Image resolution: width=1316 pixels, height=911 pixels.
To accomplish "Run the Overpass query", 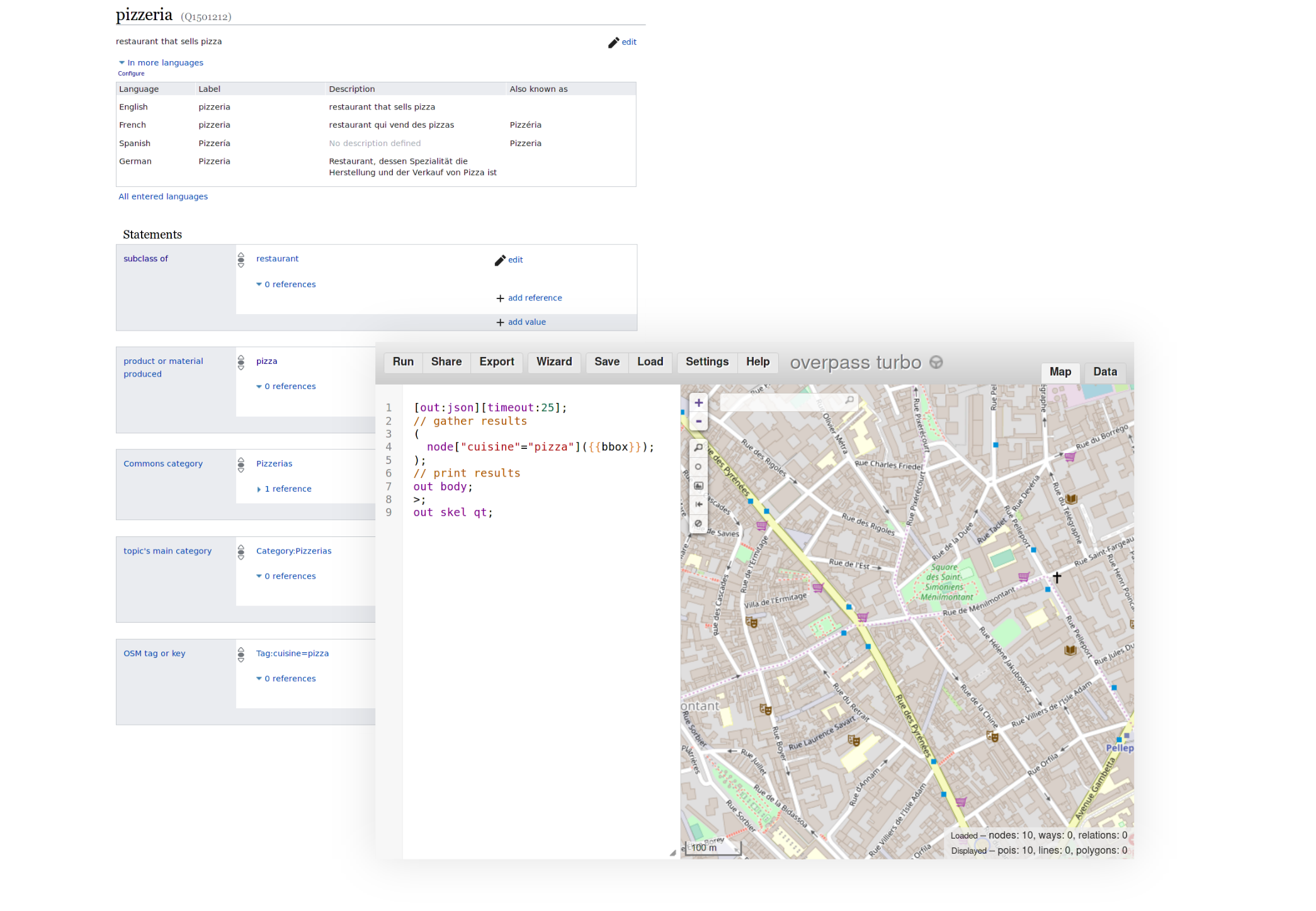I will [402, 362].
